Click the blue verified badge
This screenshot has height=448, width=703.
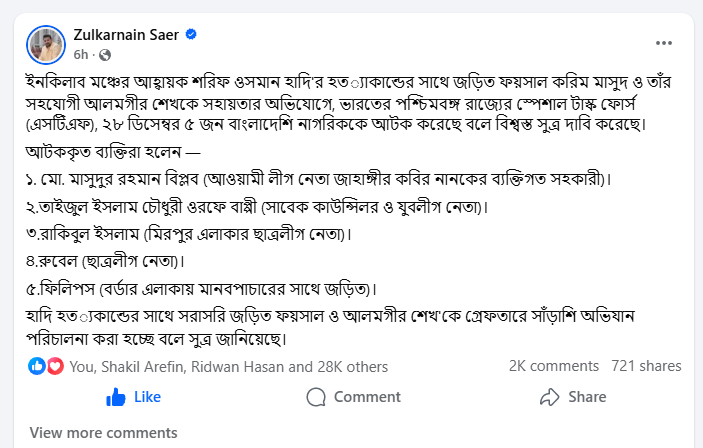tap(191, 34)
